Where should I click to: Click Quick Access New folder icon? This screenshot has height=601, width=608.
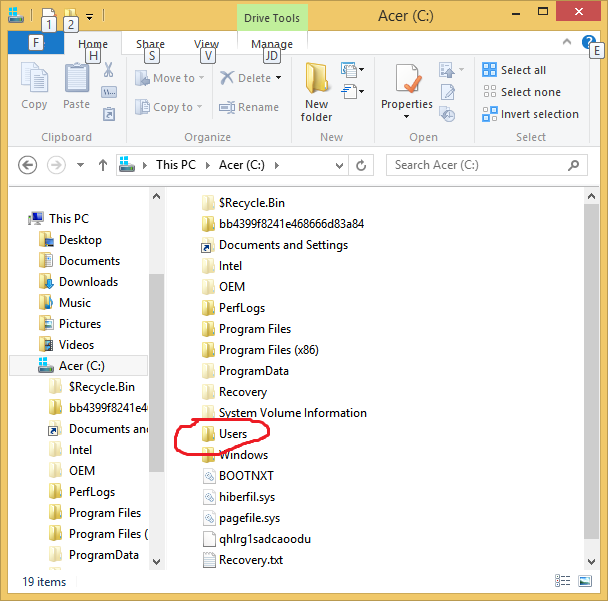pos(70,15)
